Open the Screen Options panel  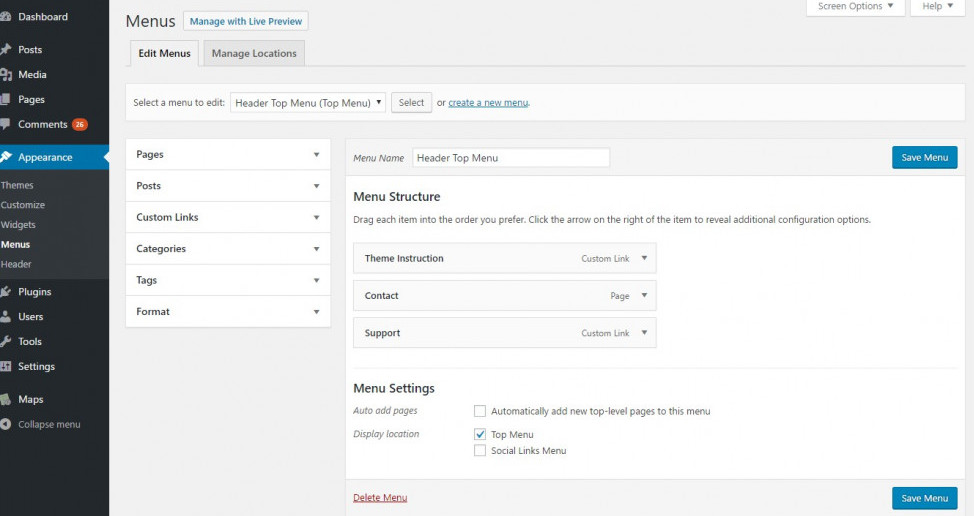click(855, 7)
